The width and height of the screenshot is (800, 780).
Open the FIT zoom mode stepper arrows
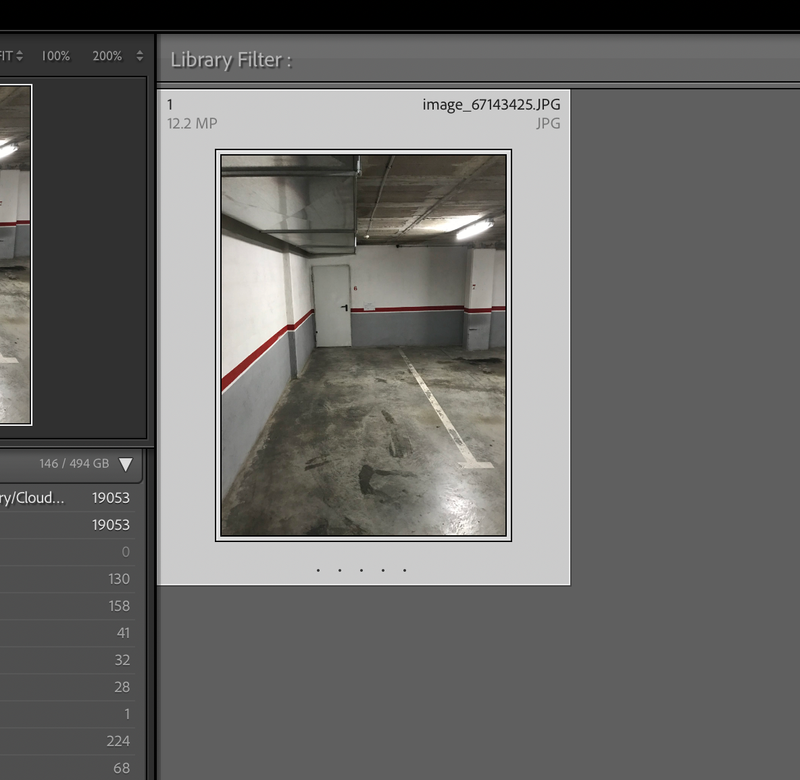click(x=20, y=56)
